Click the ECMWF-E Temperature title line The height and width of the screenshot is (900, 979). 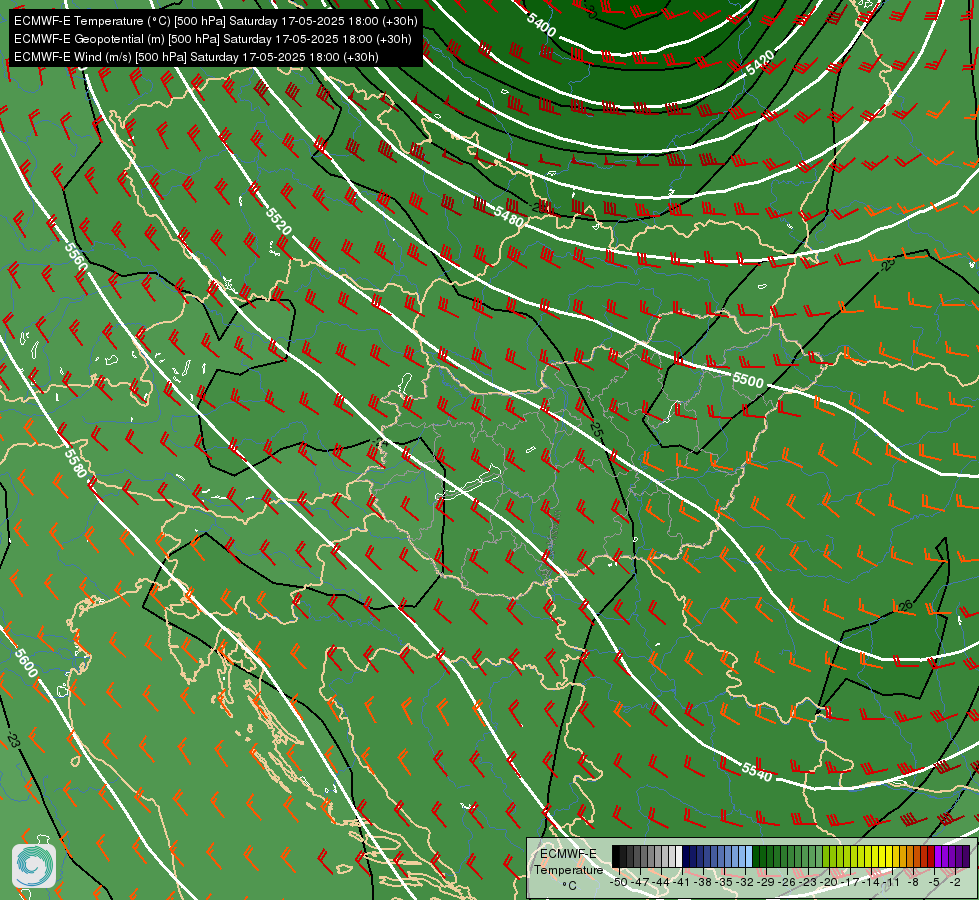tap(215, 21)
